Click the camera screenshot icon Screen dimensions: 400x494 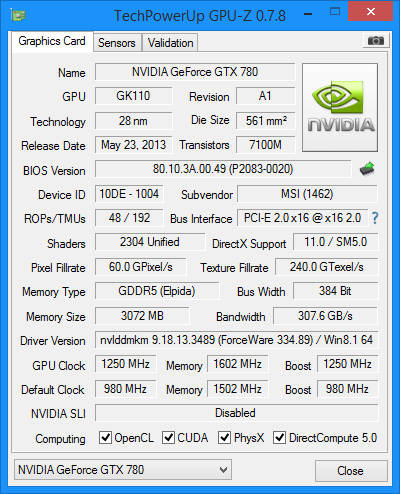[x=375, y=41]
